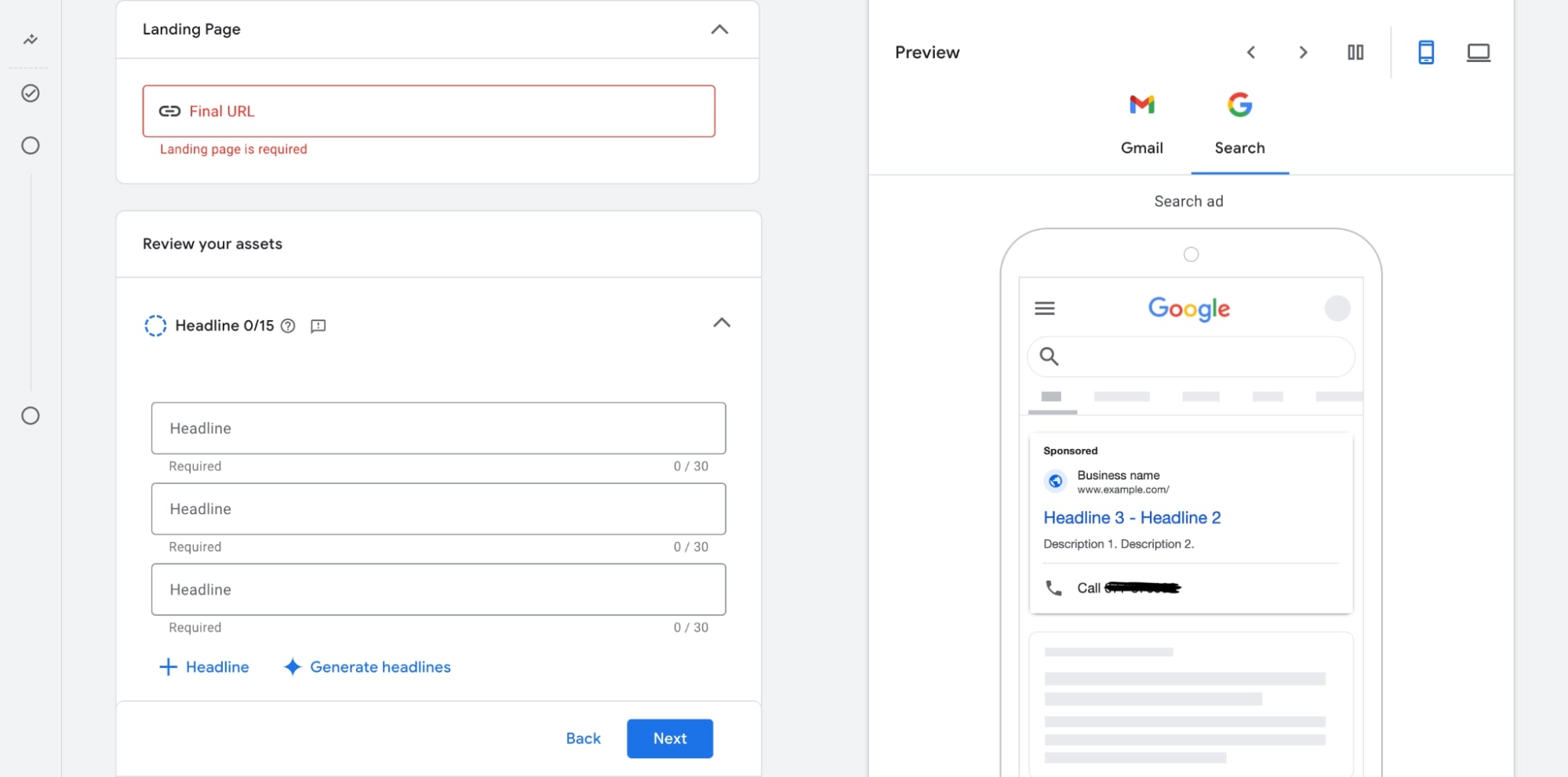Collapse the Headline section chevron
The width and height of the screenshot is (1568, 777).
coord(722,323)
